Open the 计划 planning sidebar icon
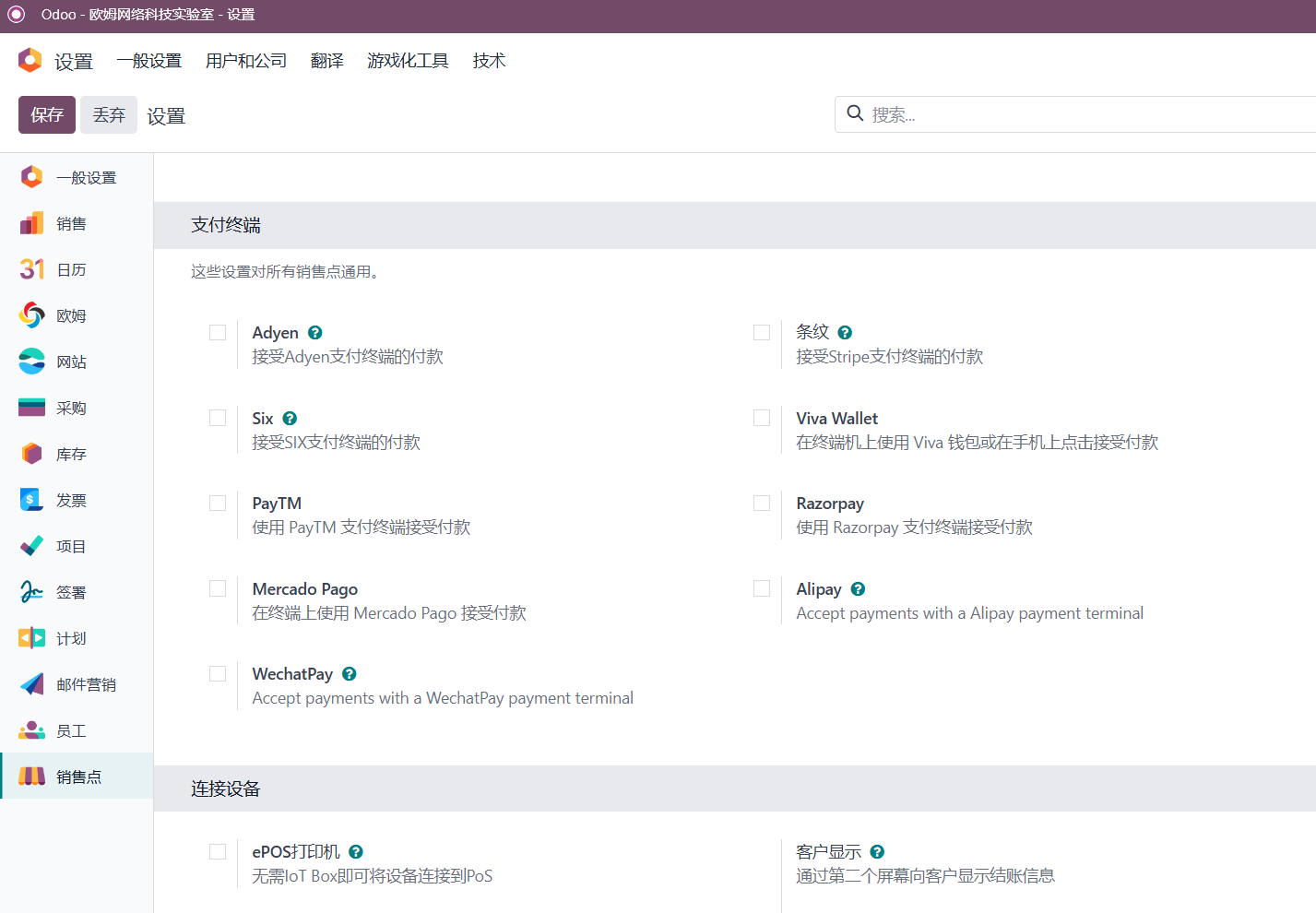This screenshot has height=913, width=1316. 31,638
